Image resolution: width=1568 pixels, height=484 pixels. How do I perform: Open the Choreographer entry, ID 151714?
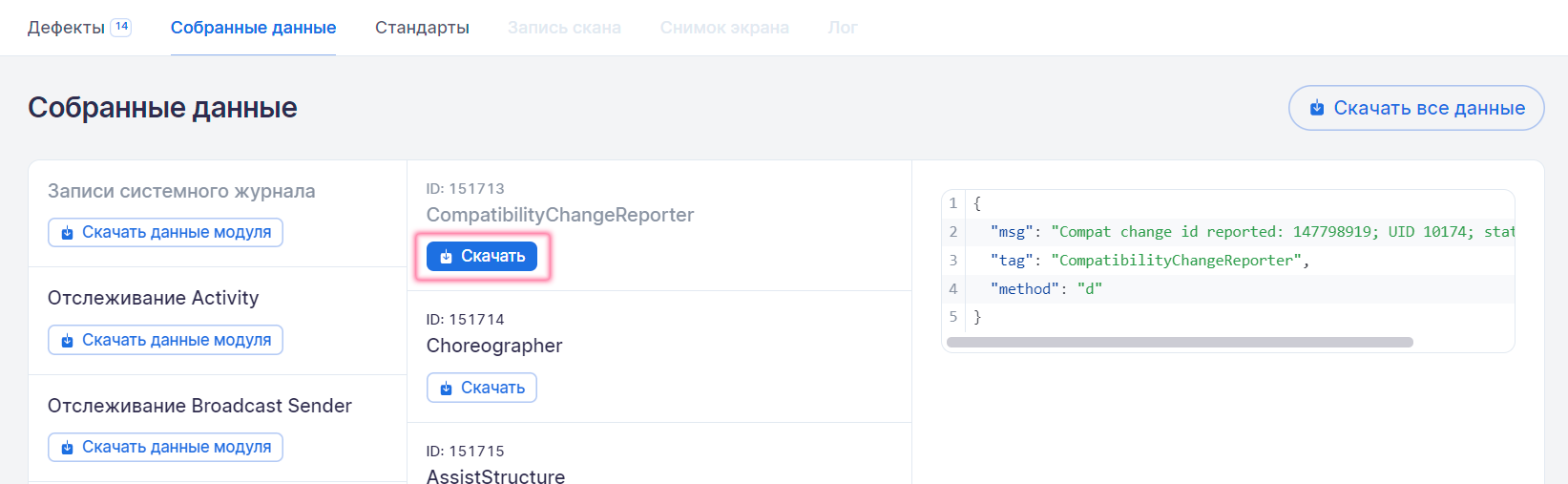click(494, 346)
